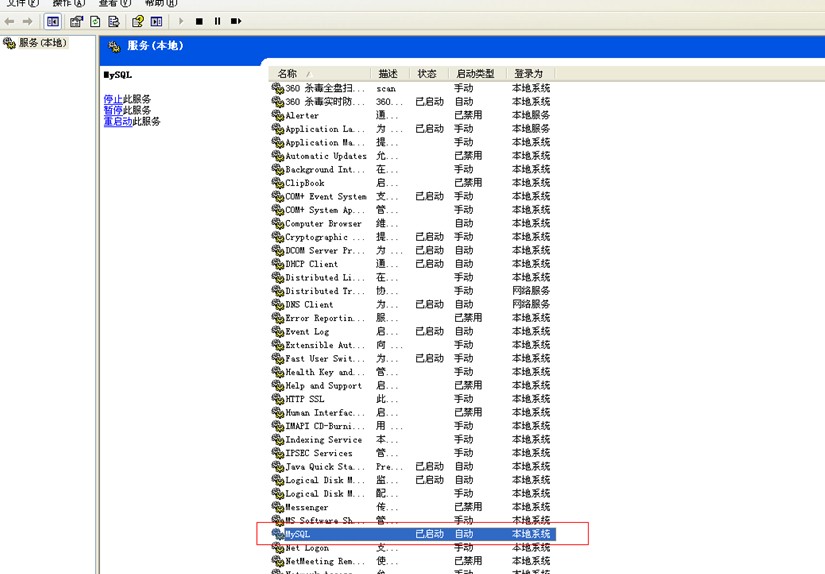Click the gear icon of DNS Client service
Screen dimensions: 825x574
click(277, 304)
